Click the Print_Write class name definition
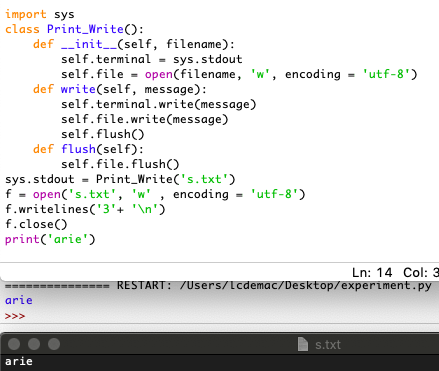Screen dimensions: 439x371 click(85, 29)
